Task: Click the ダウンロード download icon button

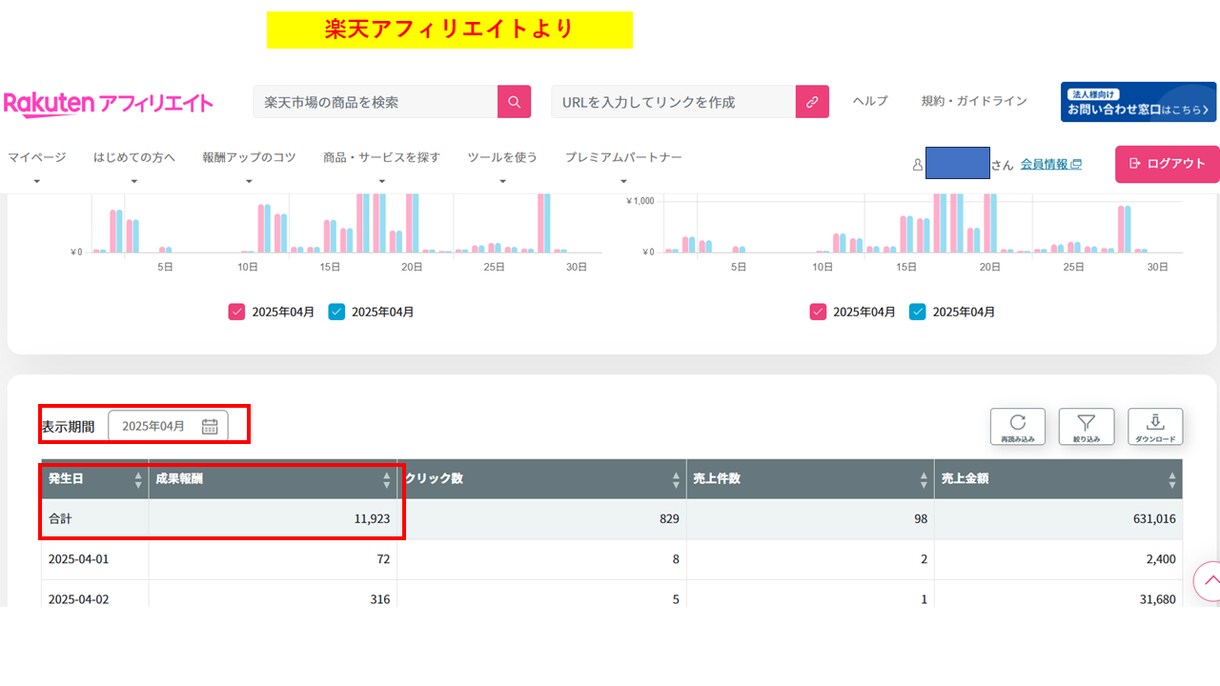Action: [x=1155, y=427]
